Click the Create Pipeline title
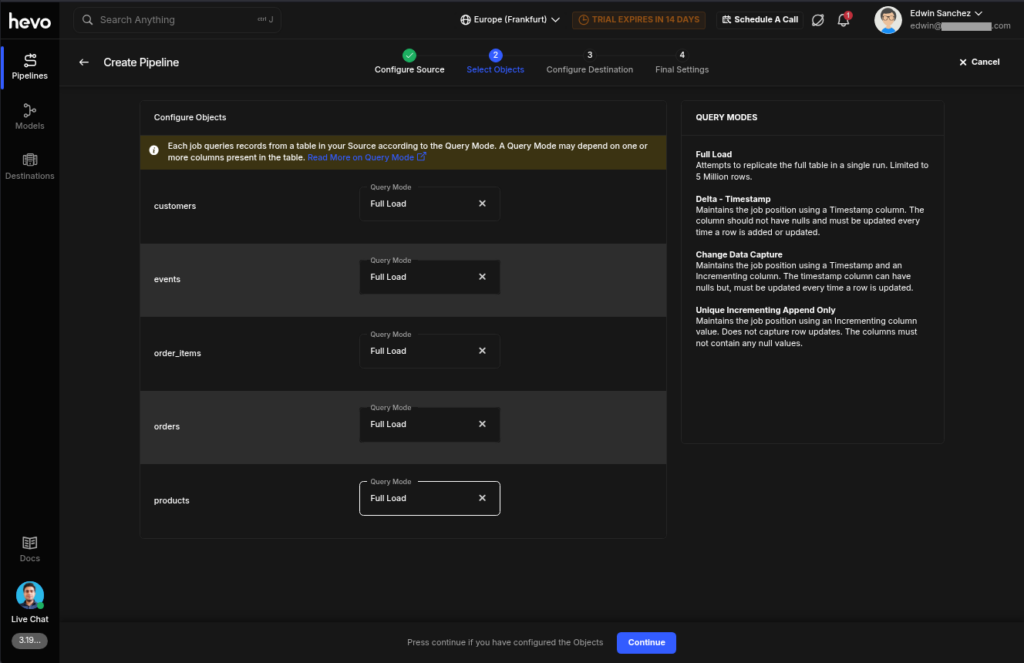The width and height of the screenshot is (1024, 663). click(141, 62)
